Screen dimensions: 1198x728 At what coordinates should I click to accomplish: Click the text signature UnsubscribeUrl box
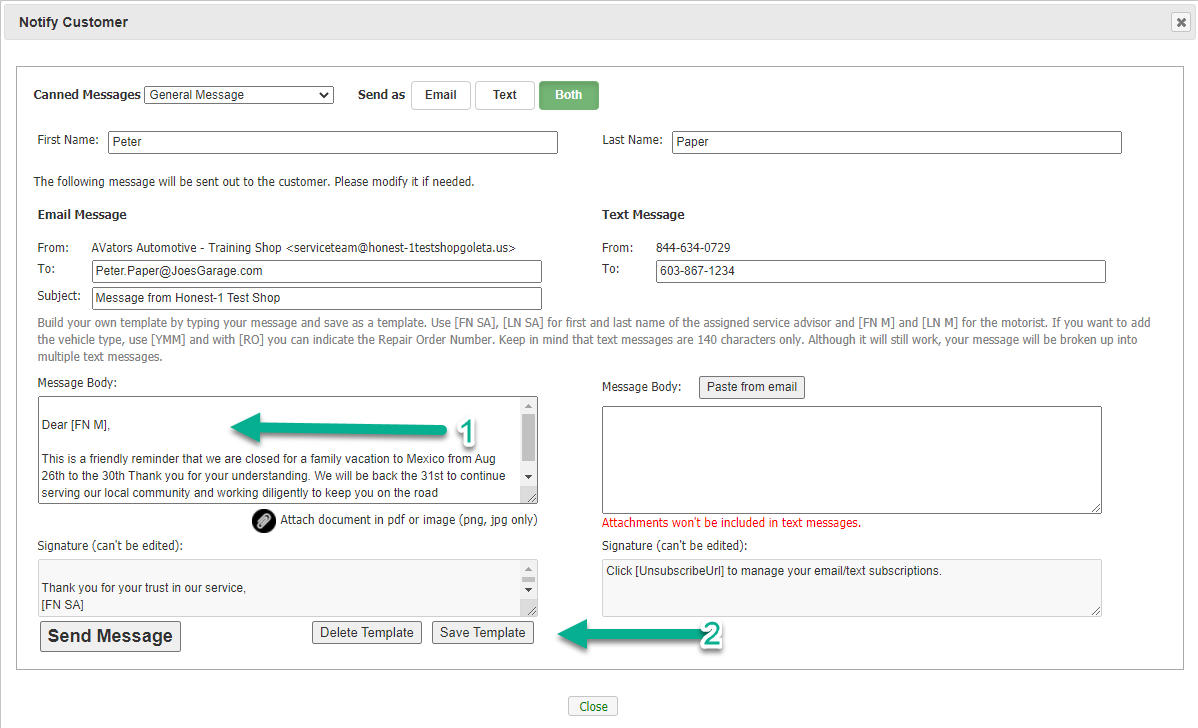851,588
